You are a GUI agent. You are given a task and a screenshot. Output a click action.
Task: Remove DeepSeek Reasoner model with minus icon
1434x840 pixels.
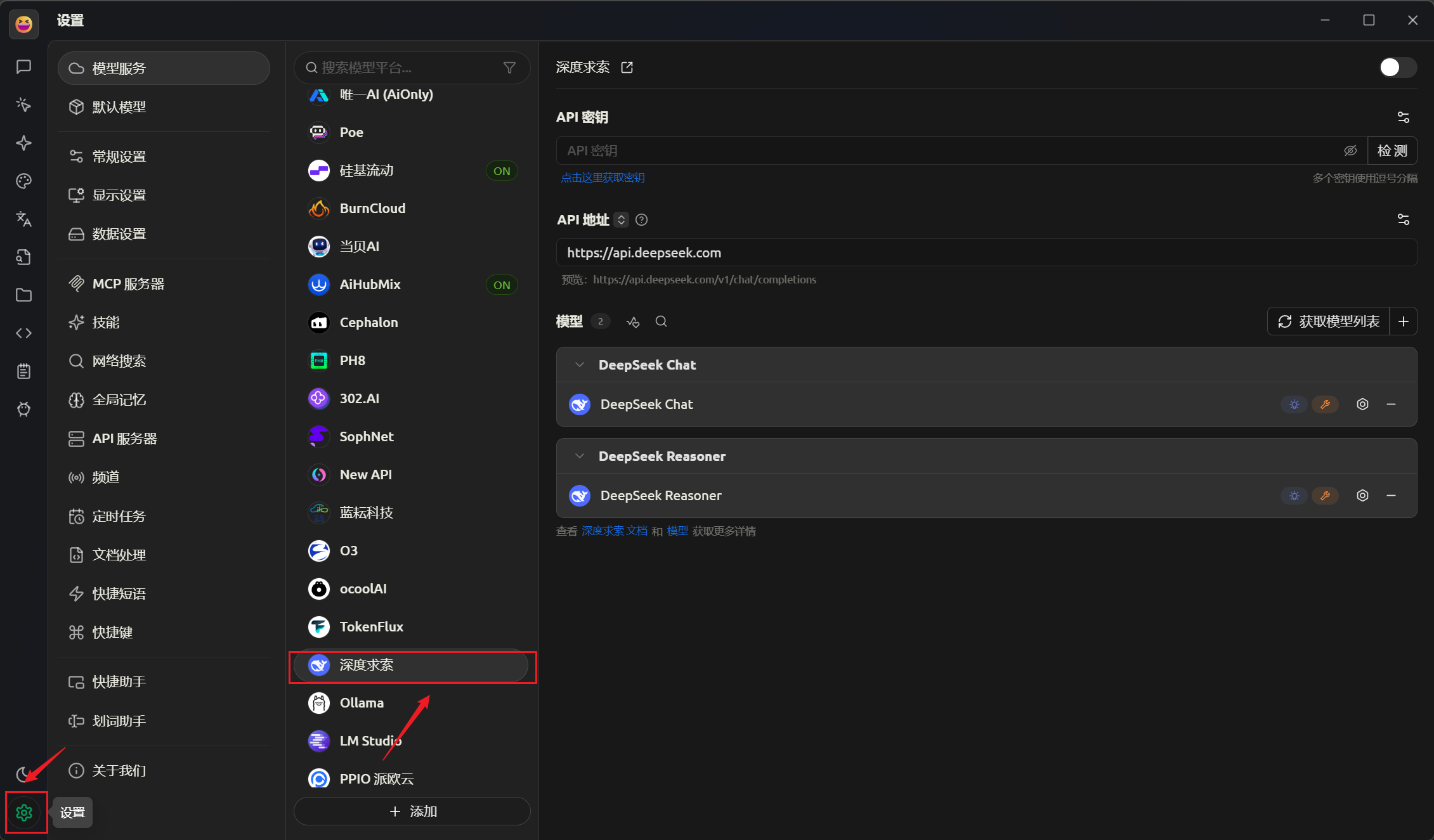[1391, 496]
